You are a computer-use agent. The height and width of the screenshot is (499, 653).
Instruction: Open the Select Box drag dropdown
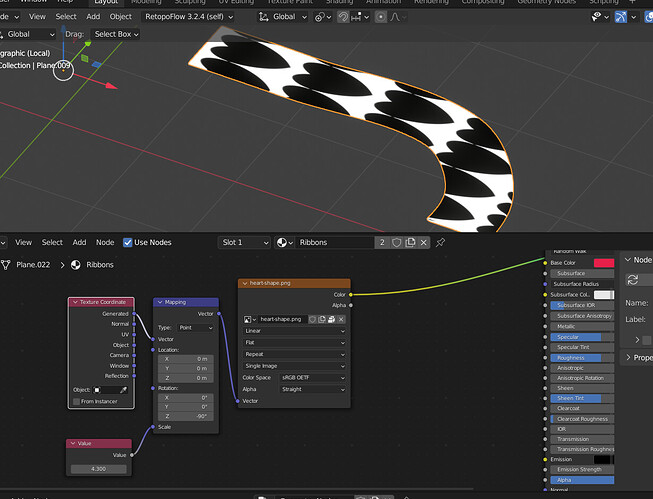click(116, 34)
